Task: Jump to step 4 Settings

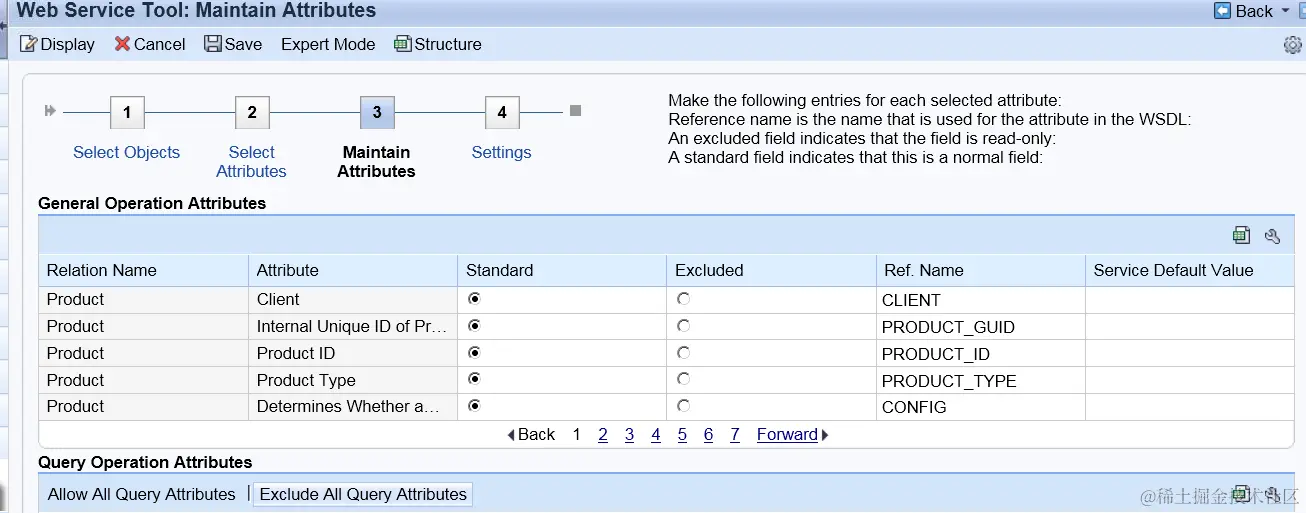Action: [x=501, y=113]
